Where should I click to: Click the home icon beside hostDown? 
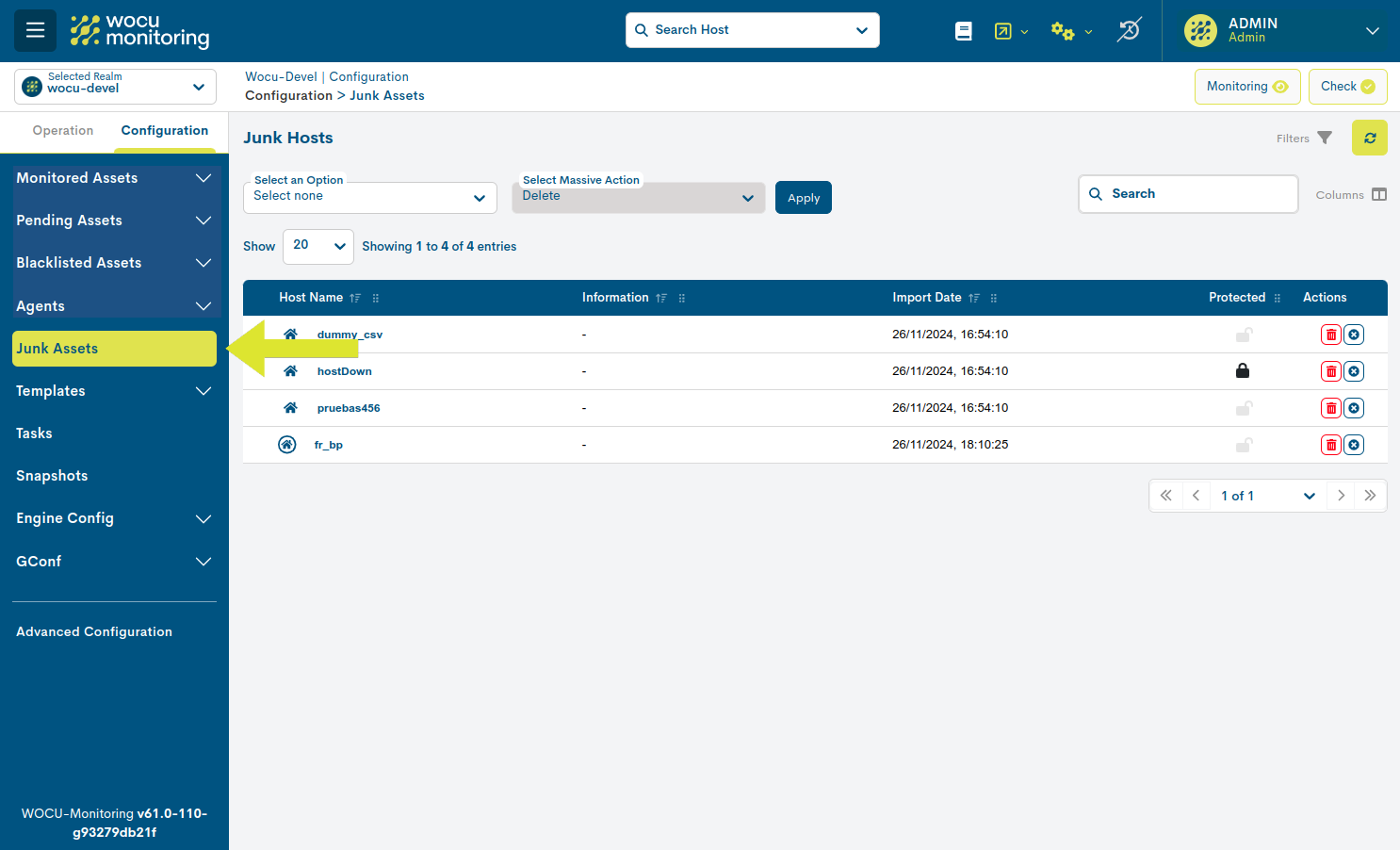point(290,371)
